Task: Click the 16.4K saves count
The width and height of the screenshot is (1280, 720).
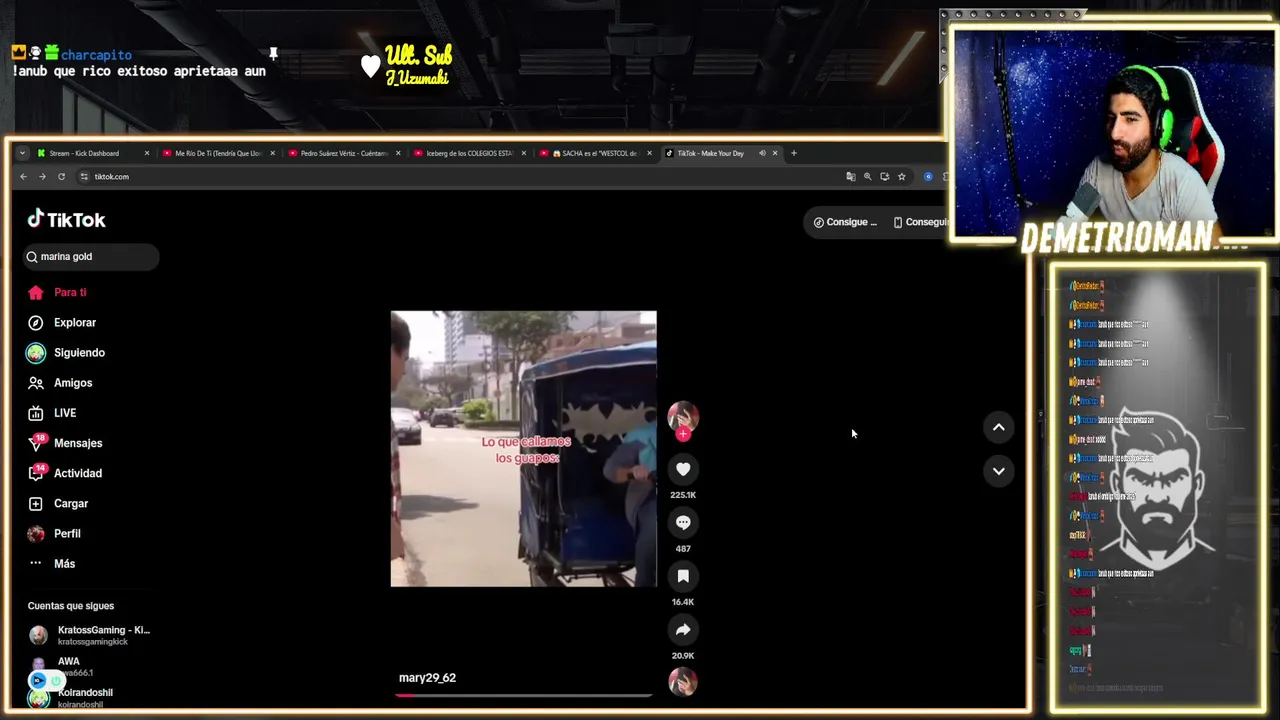Action: [683, 602]
